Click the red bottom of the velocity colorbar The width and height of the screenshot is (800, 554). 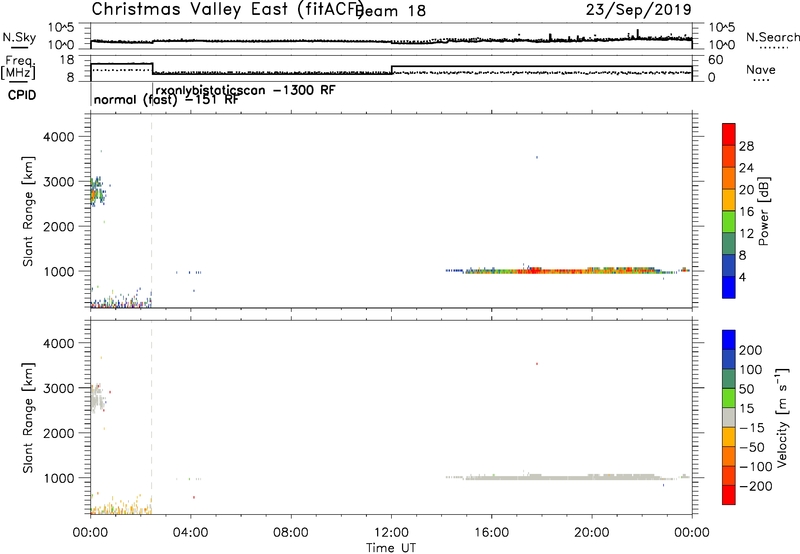729,495
